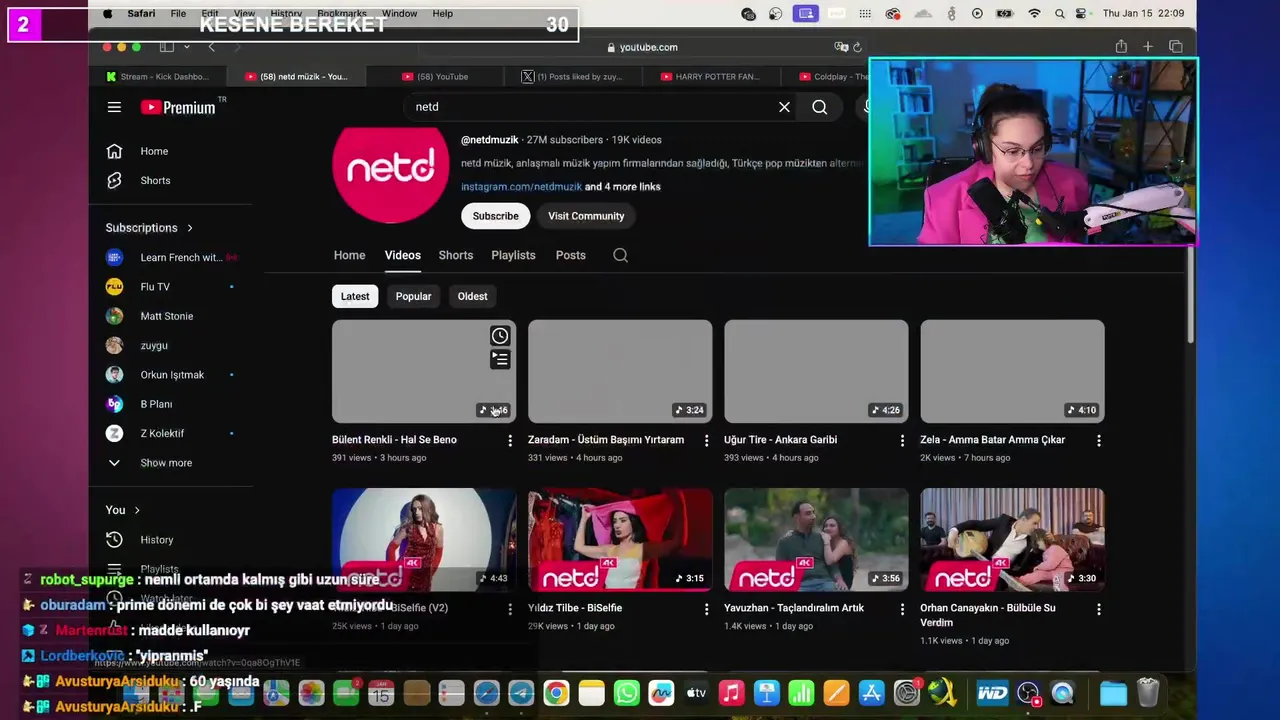Switch to Posts liked by zuy browser tab
The width and height of the screenshot is (1280, 720).
pyautogui.click(x=572, y=76)
